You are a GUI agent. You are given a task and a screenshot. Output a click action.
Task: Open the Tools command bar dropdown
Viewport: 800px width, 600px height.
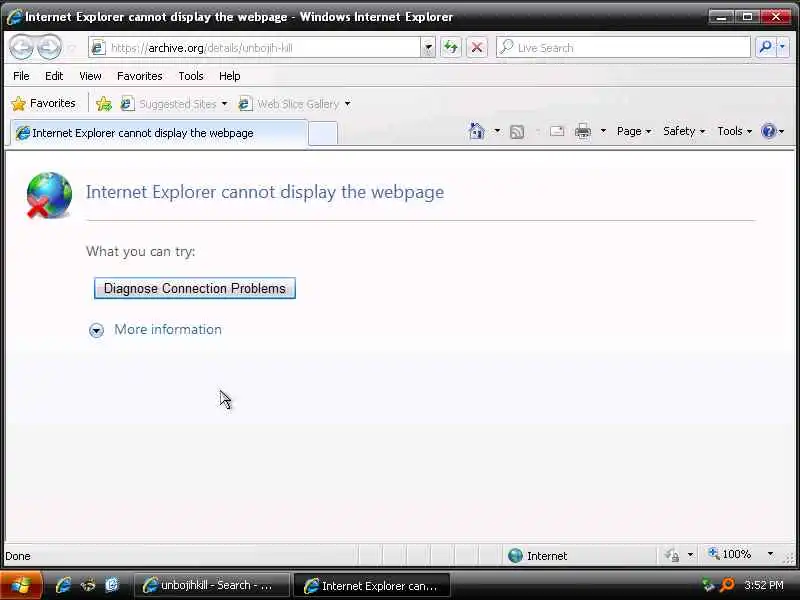coord(734,131)
